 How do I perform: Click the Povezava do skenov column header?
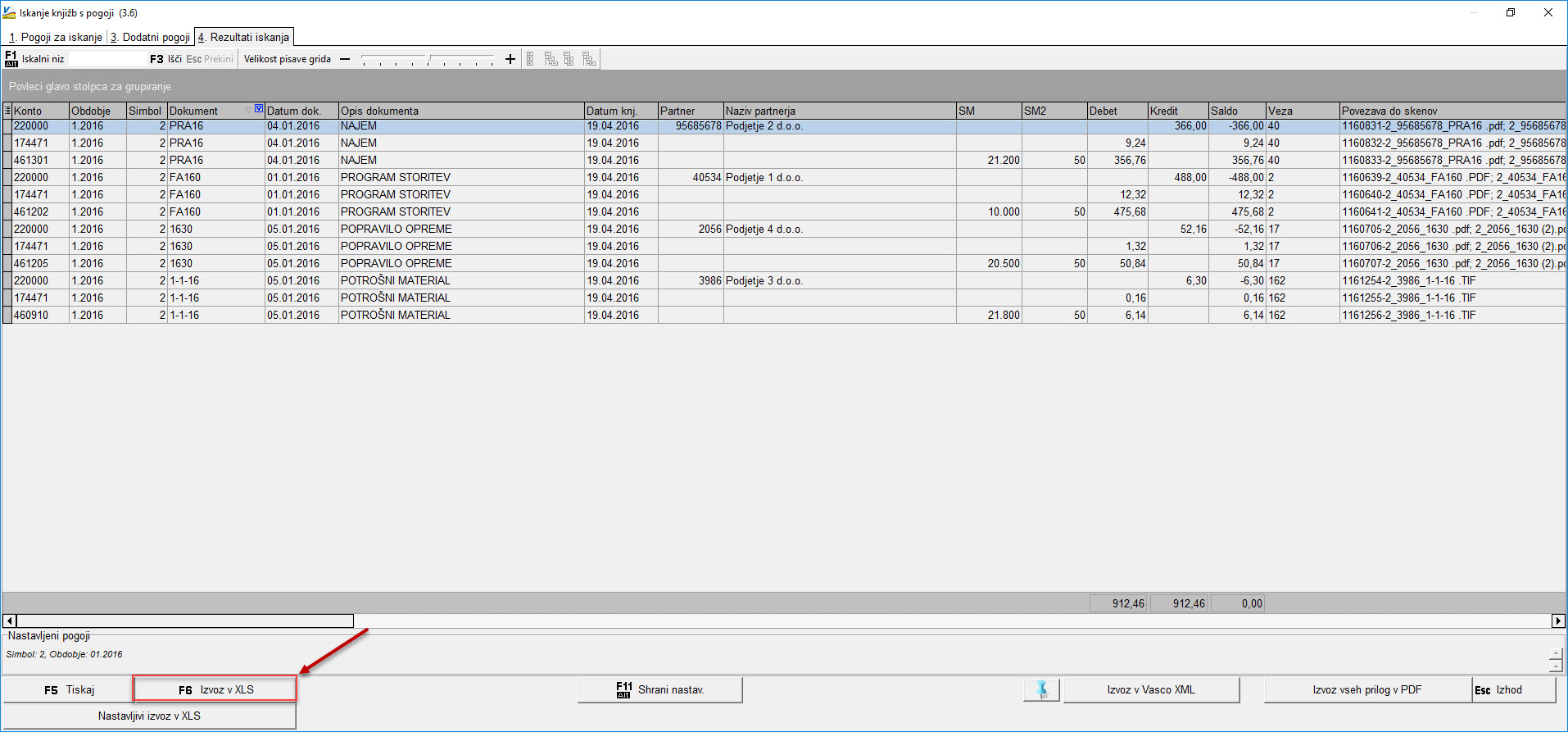[x=1452, y=111]
